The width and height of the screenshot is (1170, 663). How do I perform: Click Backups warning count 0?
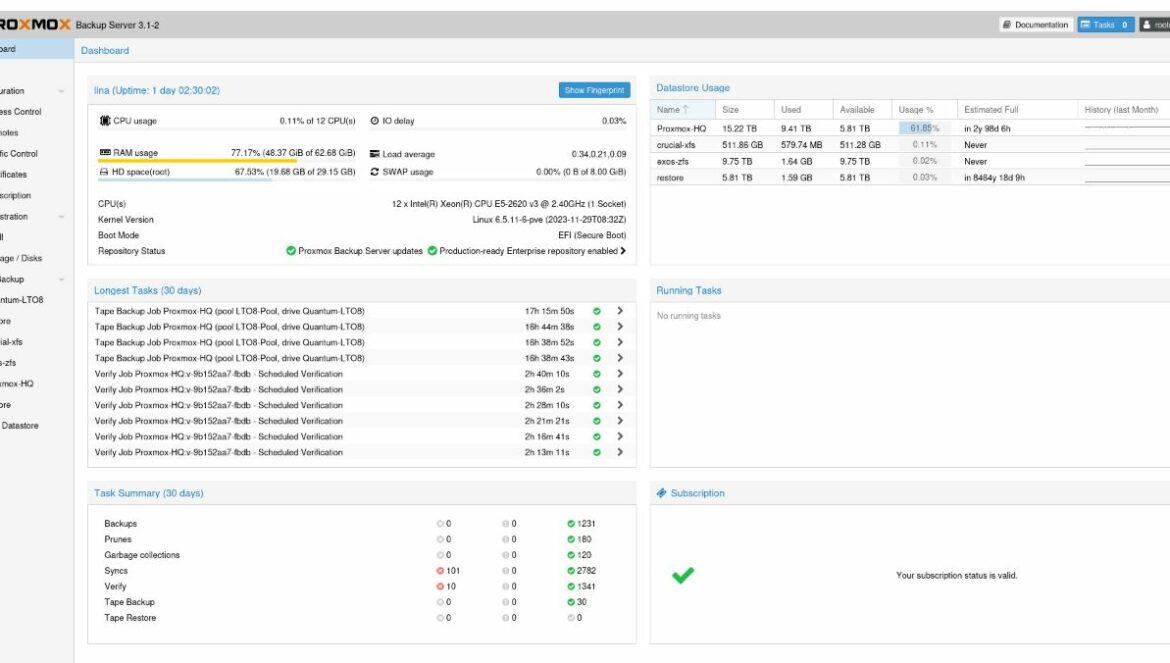509,524
